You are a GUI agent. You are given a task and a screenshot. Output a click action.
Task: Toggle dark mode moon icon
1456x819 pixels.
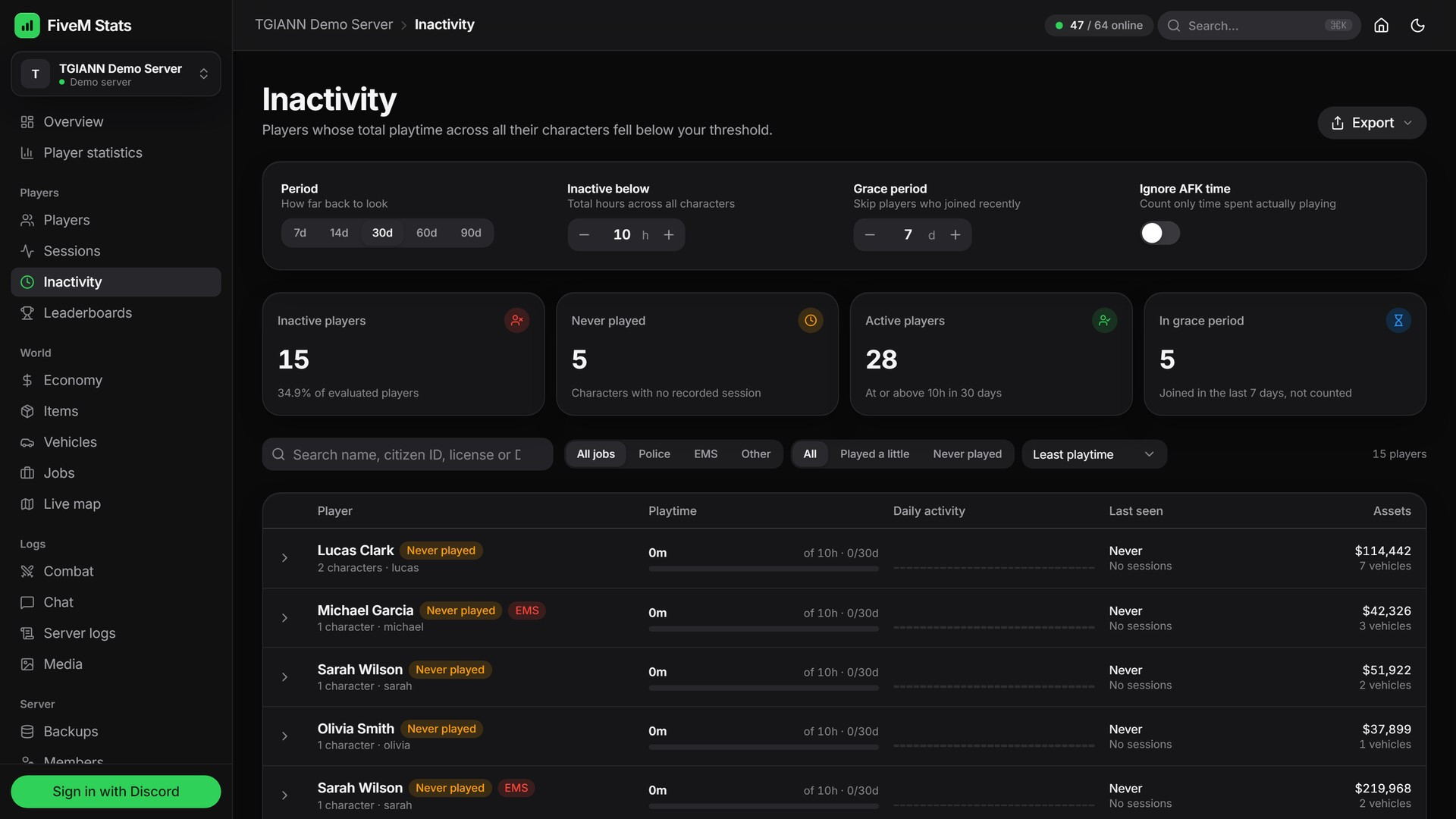point(1417,25)
